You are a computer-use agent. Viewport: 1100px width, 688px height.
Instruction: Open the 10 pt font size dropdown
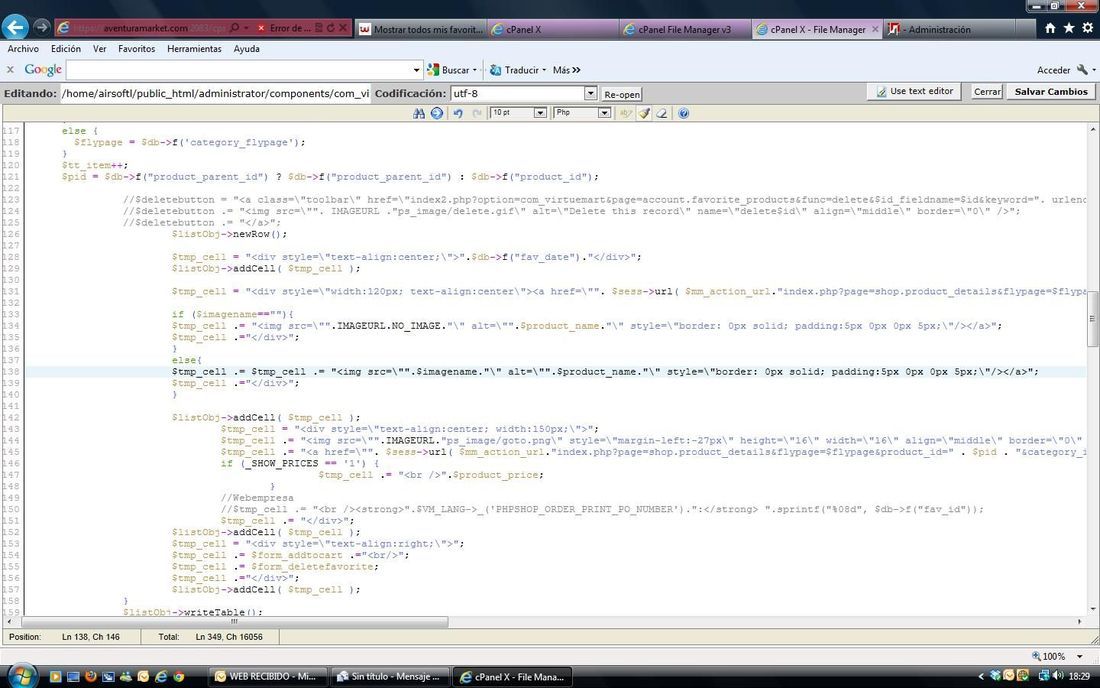pos(539,113)
